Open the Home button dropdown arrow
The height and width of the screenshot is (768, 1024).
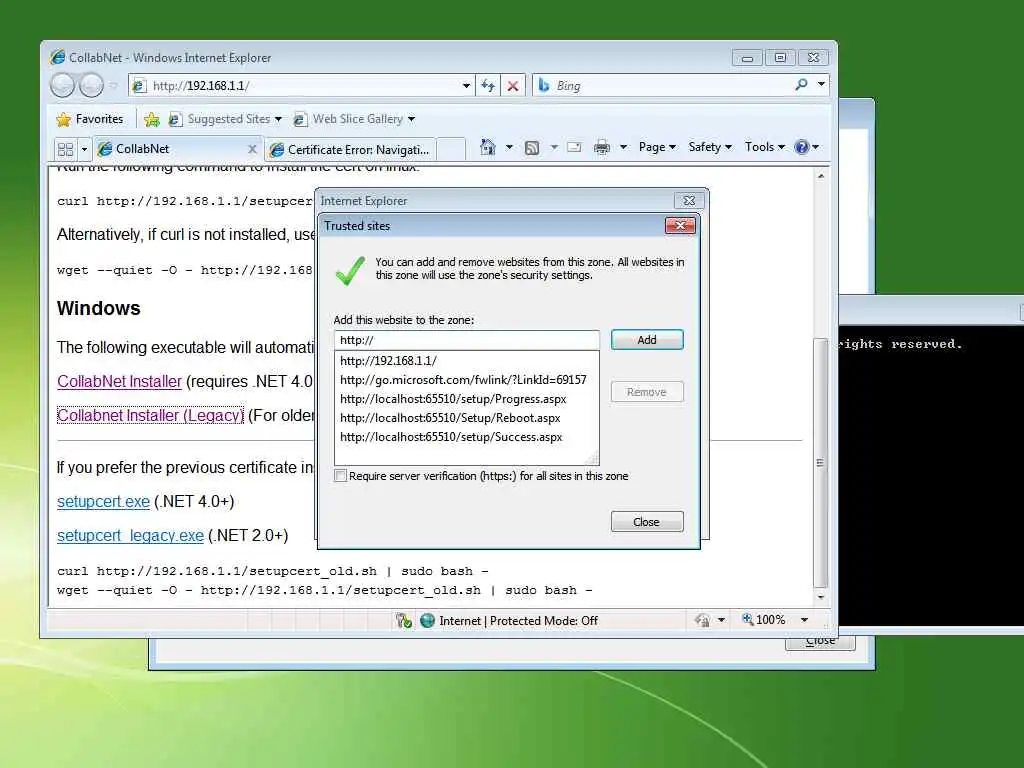click(x=509, y=147)
